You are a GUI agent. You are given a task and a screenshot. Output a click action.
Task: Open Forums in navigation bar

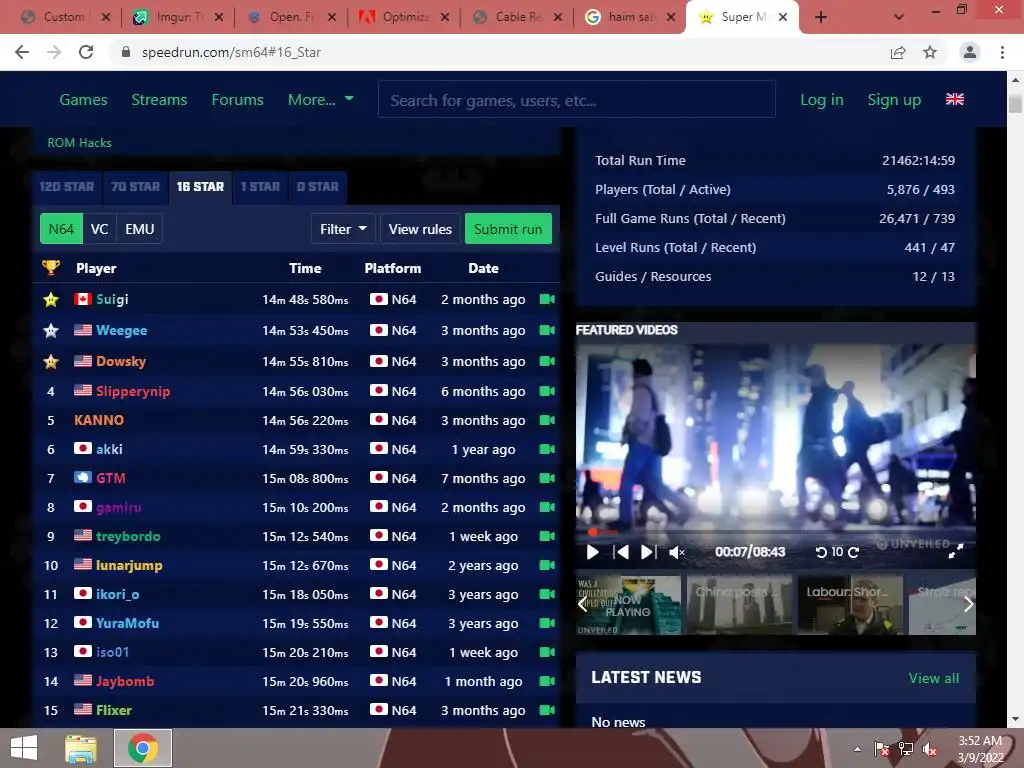(x=238, y=99)
